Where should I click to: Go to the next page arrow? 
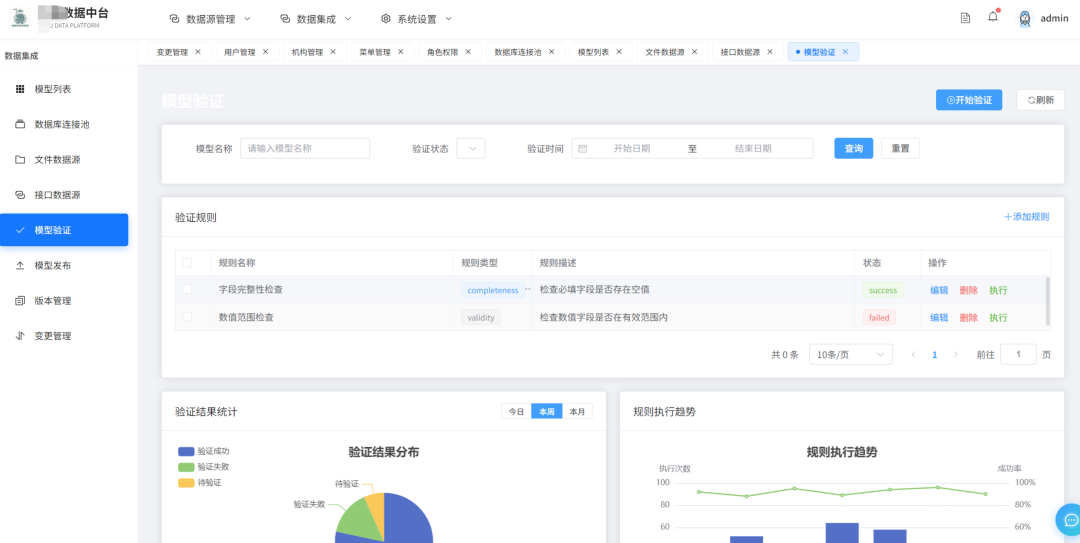[955, 354]
